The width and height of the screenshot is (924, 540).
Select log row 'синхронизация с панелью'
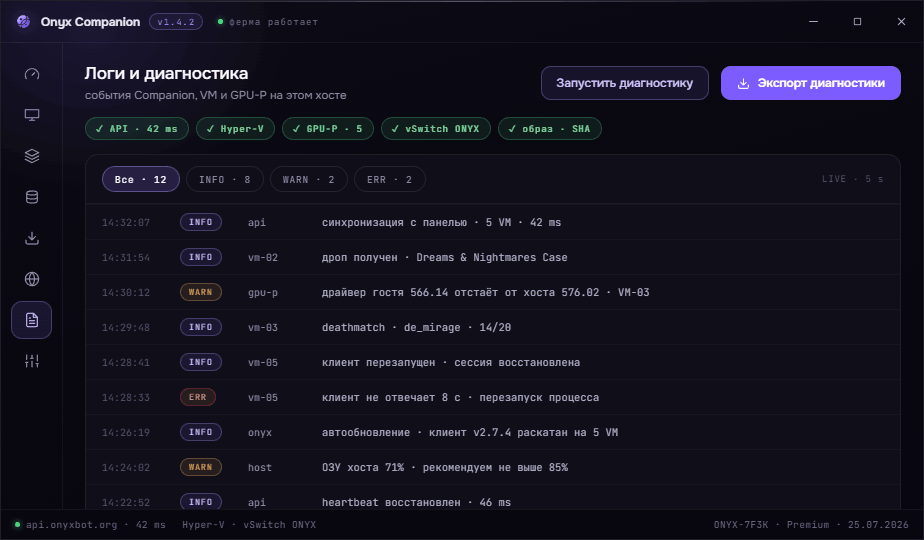pyautogui.click(x=493, y=222)
